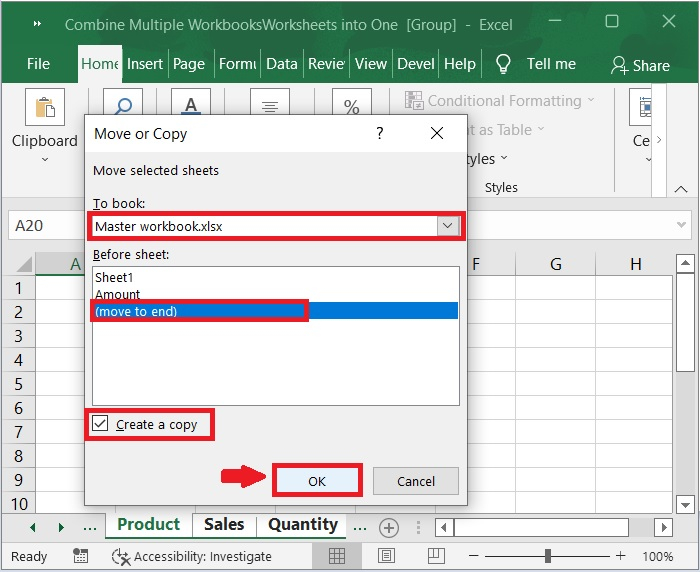Open the File menu
The height and width of the screenshot is (572, 700).
coord(38,64)
